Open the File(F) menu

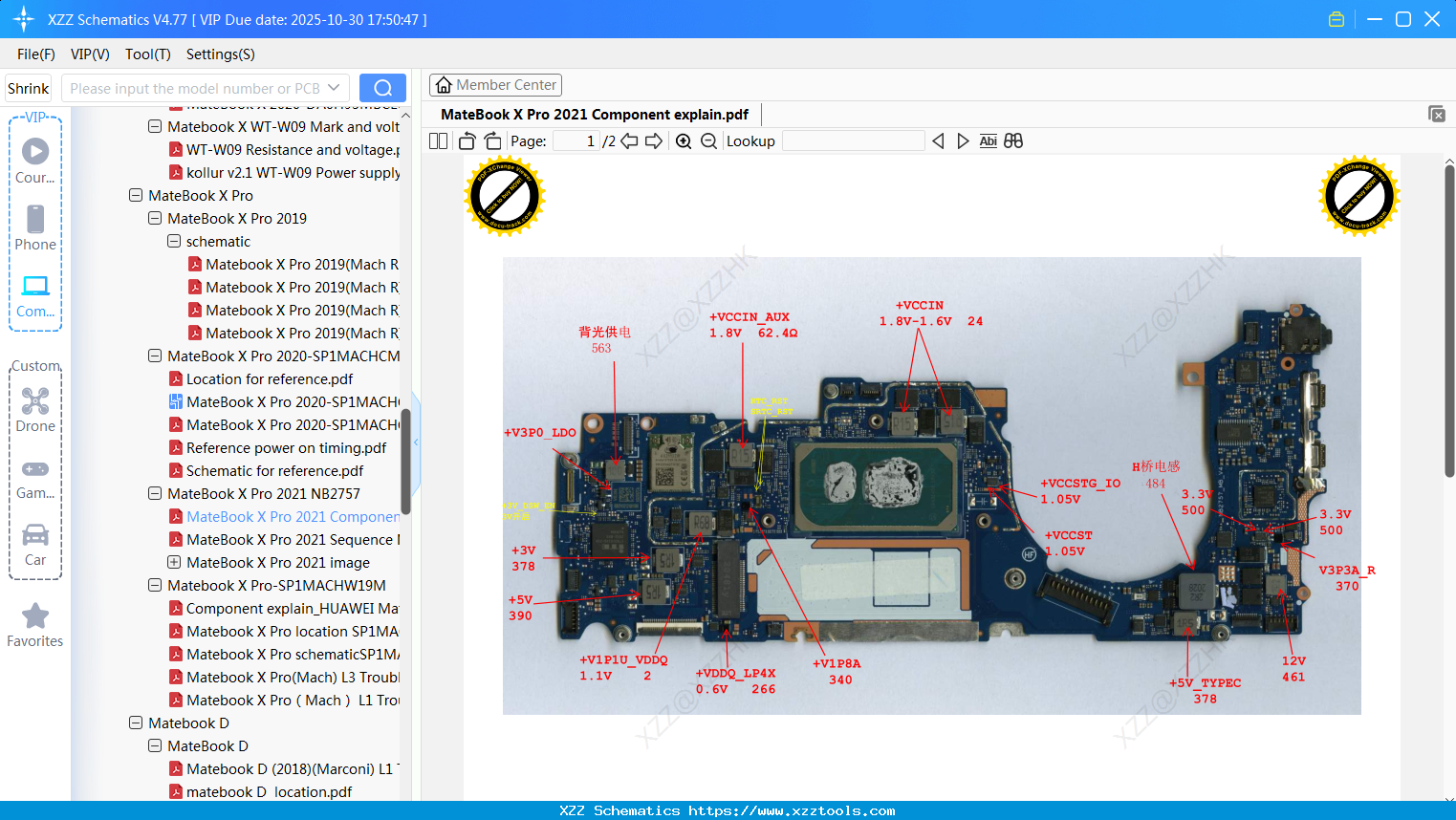pyautogui.click(x=36, y=54)
